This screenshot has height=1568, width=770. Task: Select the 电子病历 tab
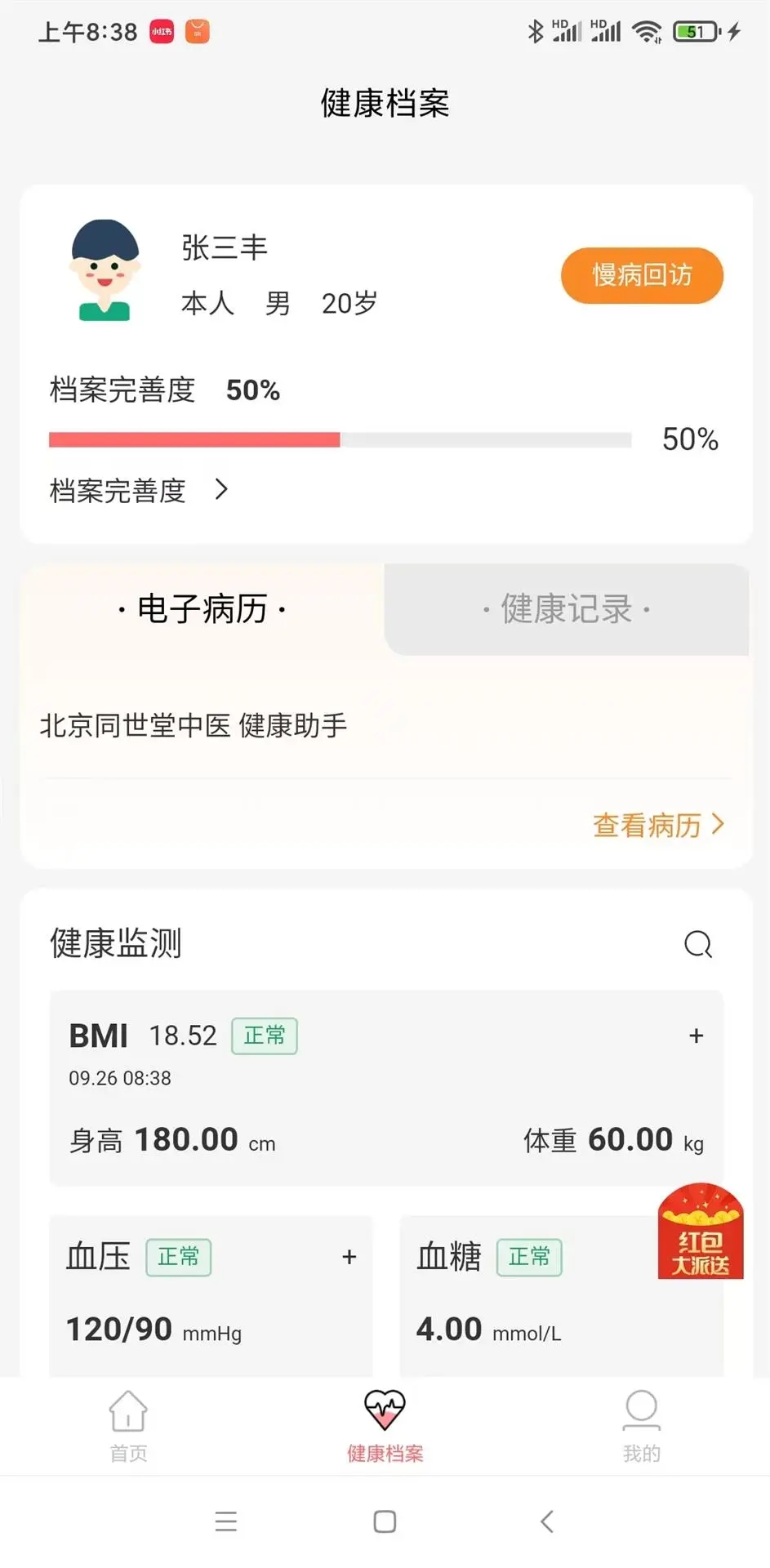coord(202,609)
